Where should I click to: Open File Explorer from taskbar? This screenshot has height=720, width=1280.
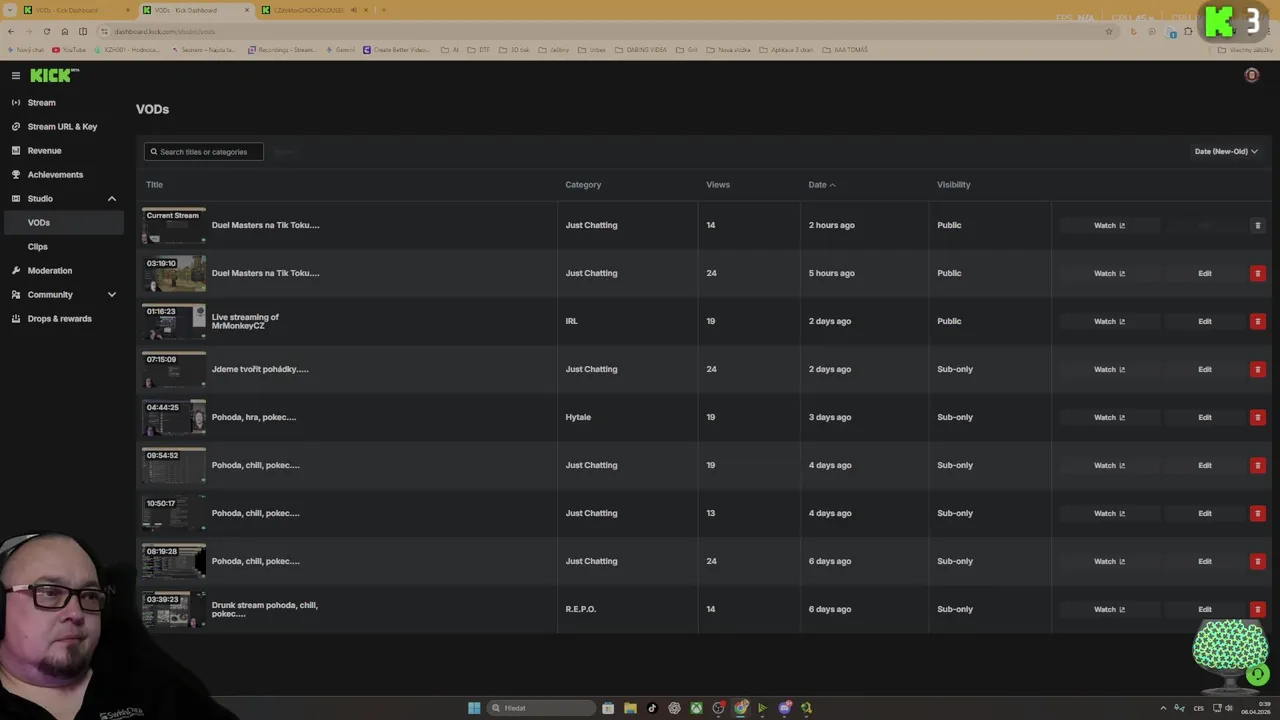pyautogui.click(x=630, y=708)
